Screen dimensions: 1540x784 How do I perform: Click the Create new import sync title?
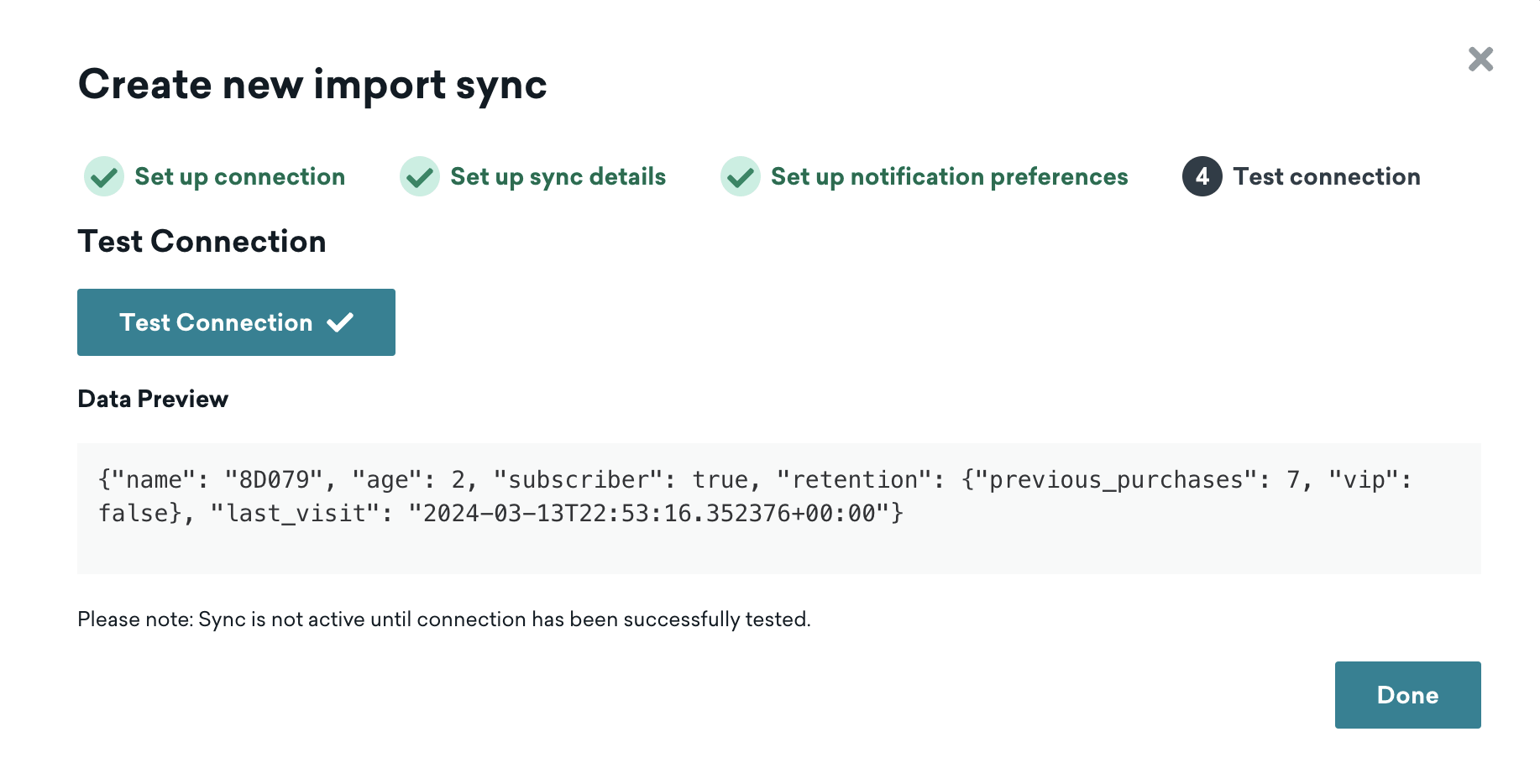point(312,85)
